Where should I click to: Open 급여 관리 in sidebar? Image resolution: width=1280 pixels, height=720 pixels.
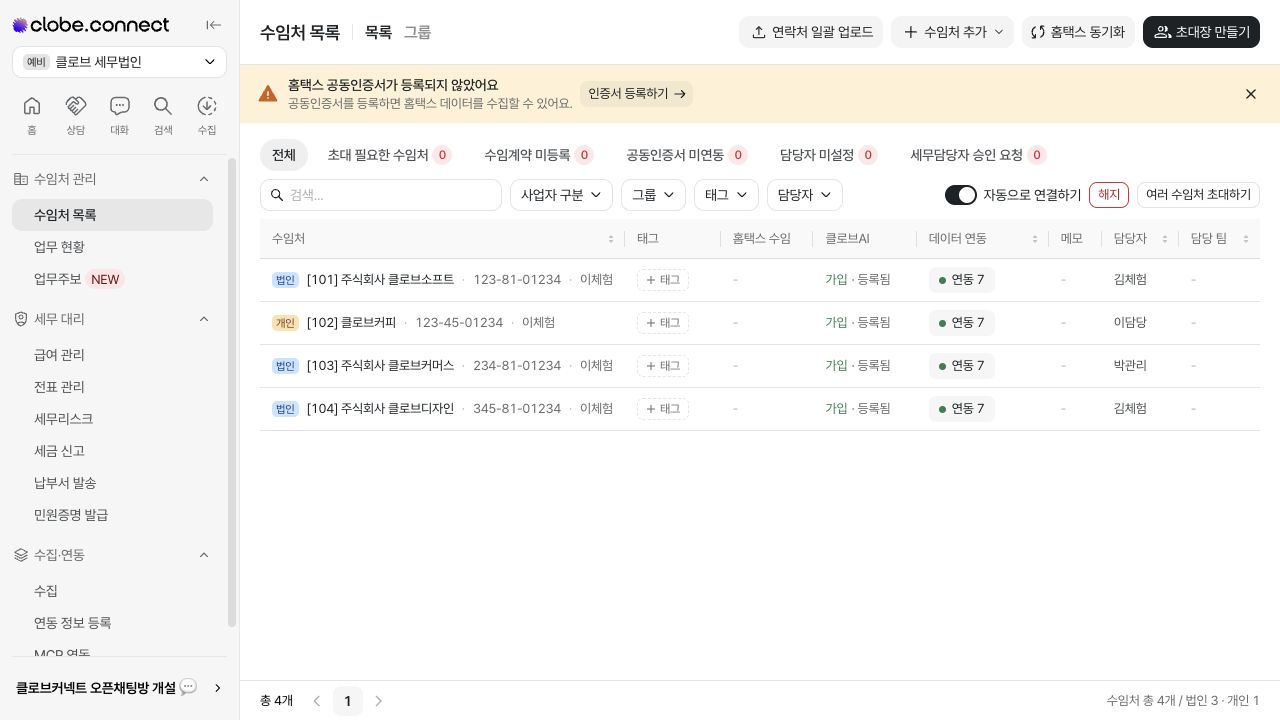112,355
